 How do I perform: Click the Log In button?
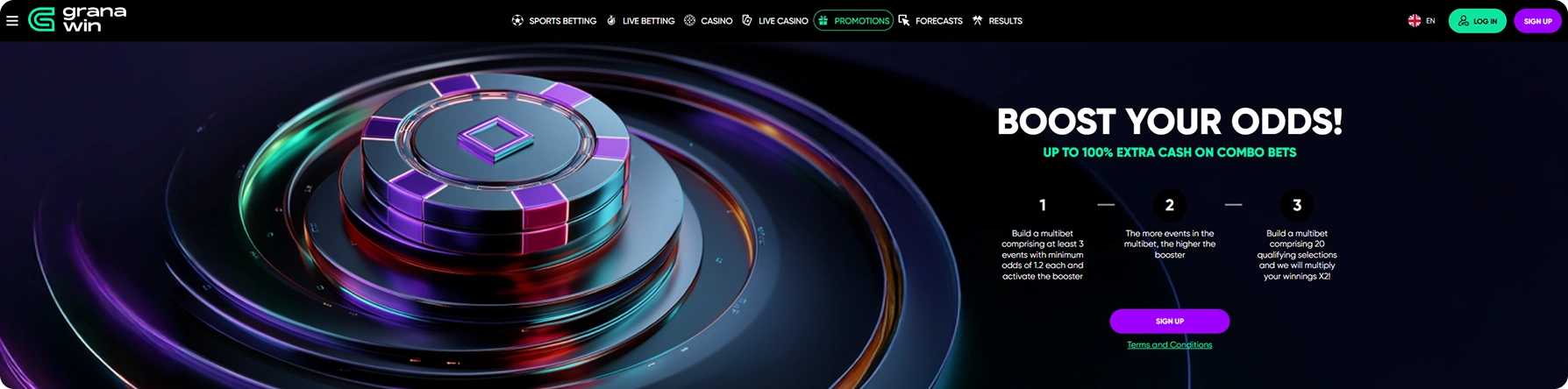point(1477,20)
